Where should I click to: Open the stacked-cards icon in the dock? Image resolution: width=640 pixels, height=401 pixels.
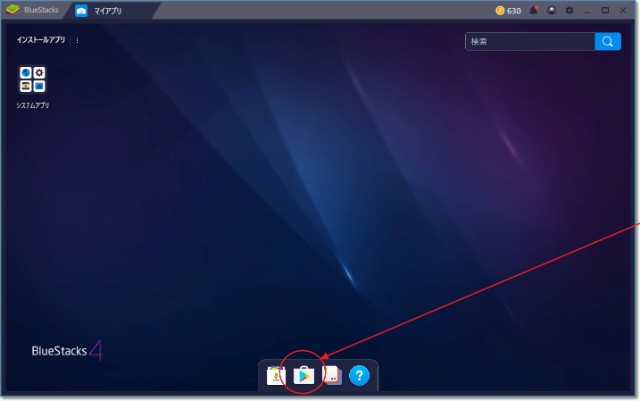[x=333, y=376]
